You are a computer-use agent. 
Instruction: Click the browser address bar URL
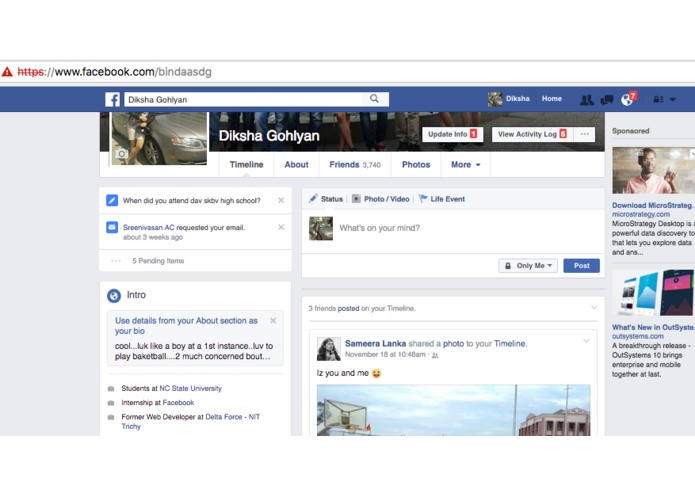114,72
